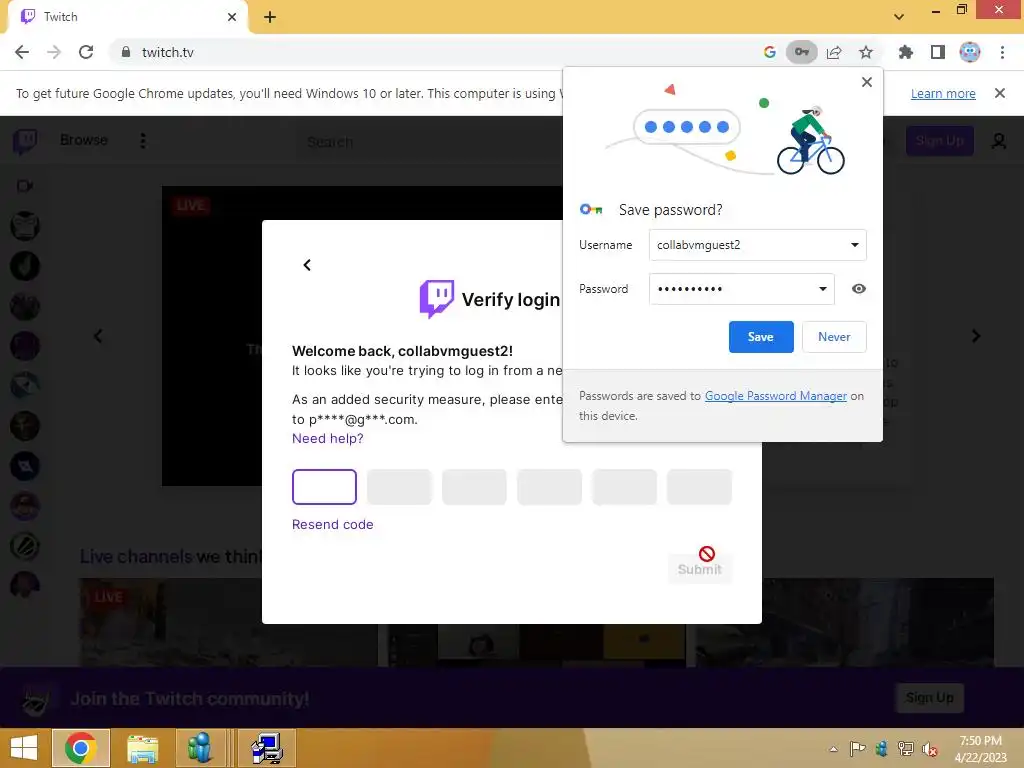Open the Chrome profile avatar

coord(970,52)
